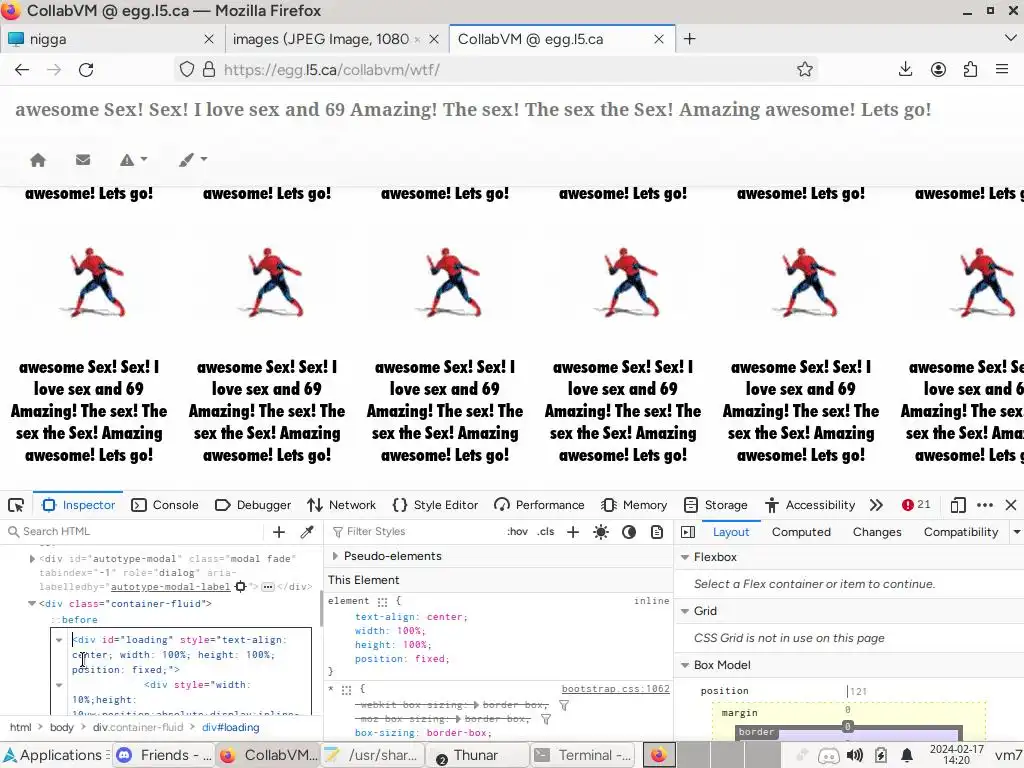Toggle print media simulation
Image resolution: width=1024 pixels, height=768 pixels.
[657, 532]
